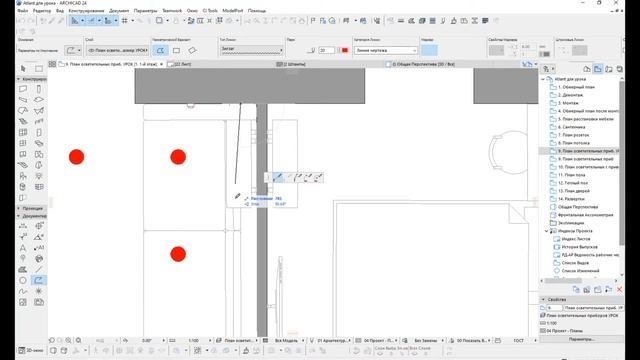640x360 pixels.
Task: Click the pen number input field
Action: point(327,50)
